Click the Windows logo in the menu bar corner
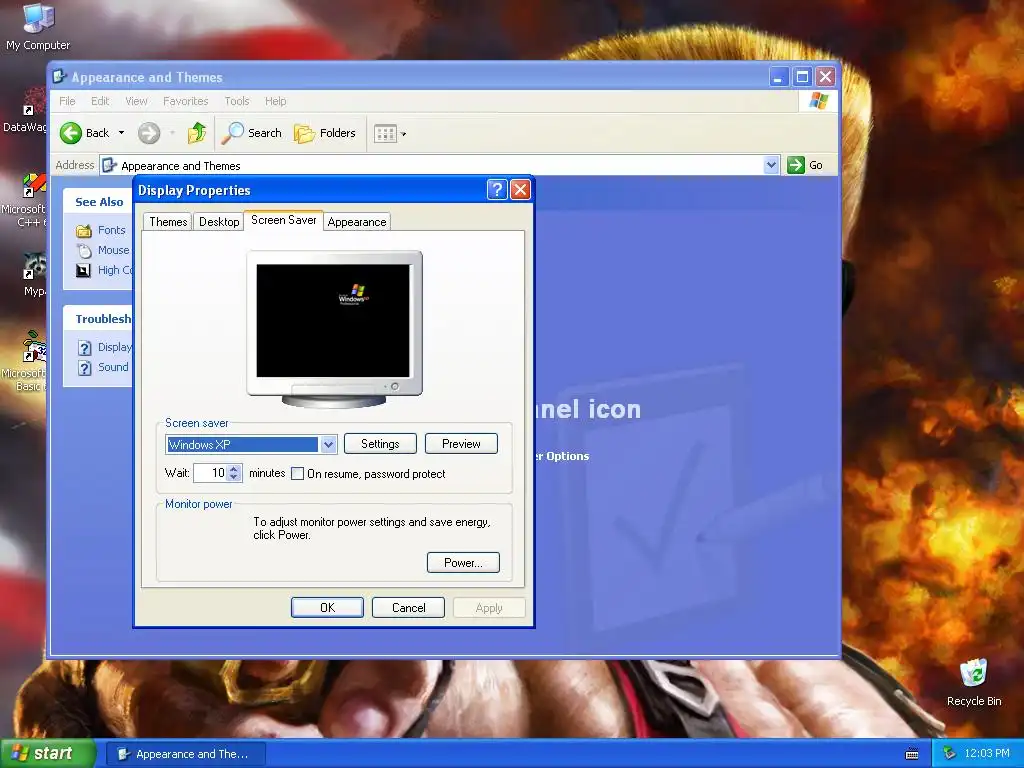Viewport: 1024px width, 768px height. 818,101
